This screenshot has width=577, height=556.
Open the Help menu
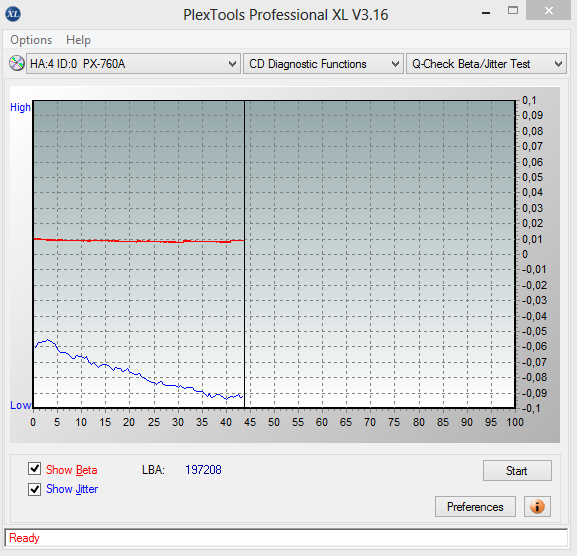[78, 40]
